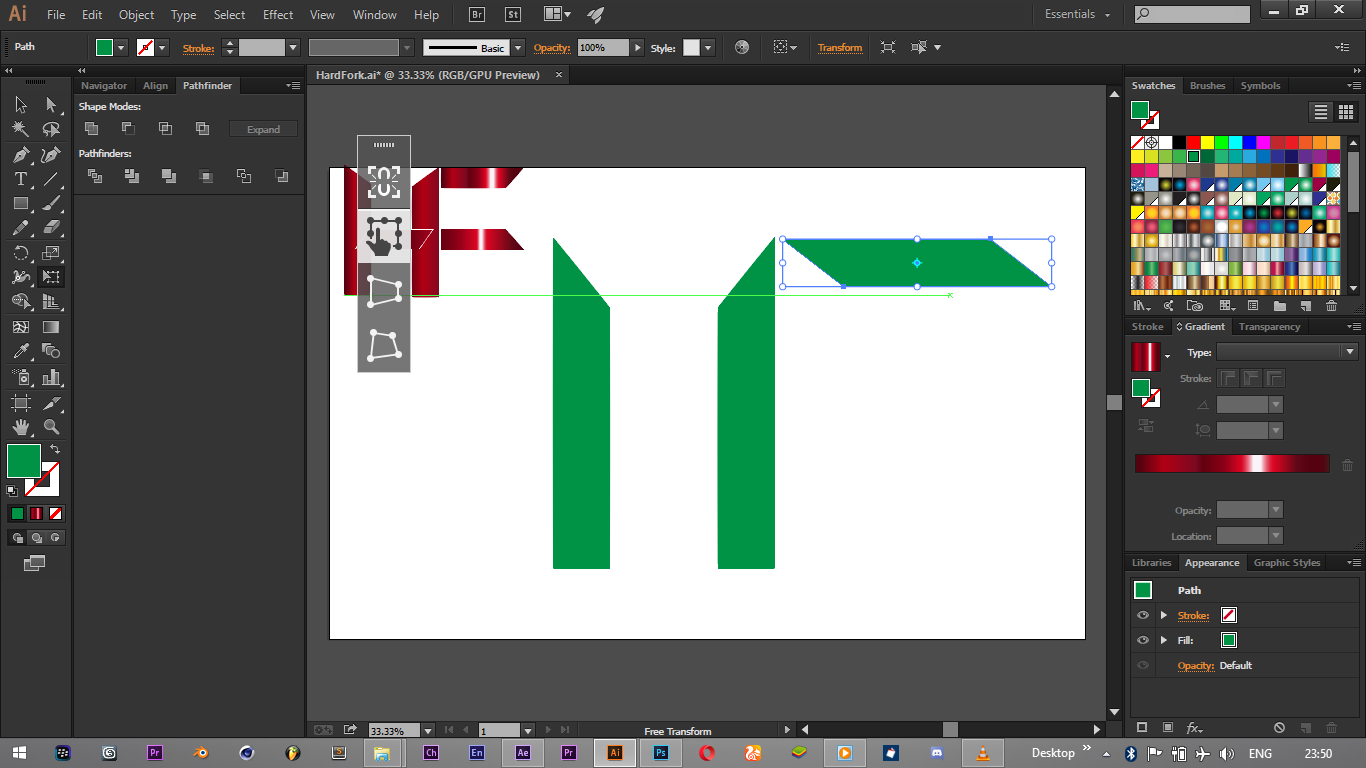Switch the Swatches panel to list view
The width and height of the screenshot is (1366, 768).
pyautogui.click(x=1321, y=112)
